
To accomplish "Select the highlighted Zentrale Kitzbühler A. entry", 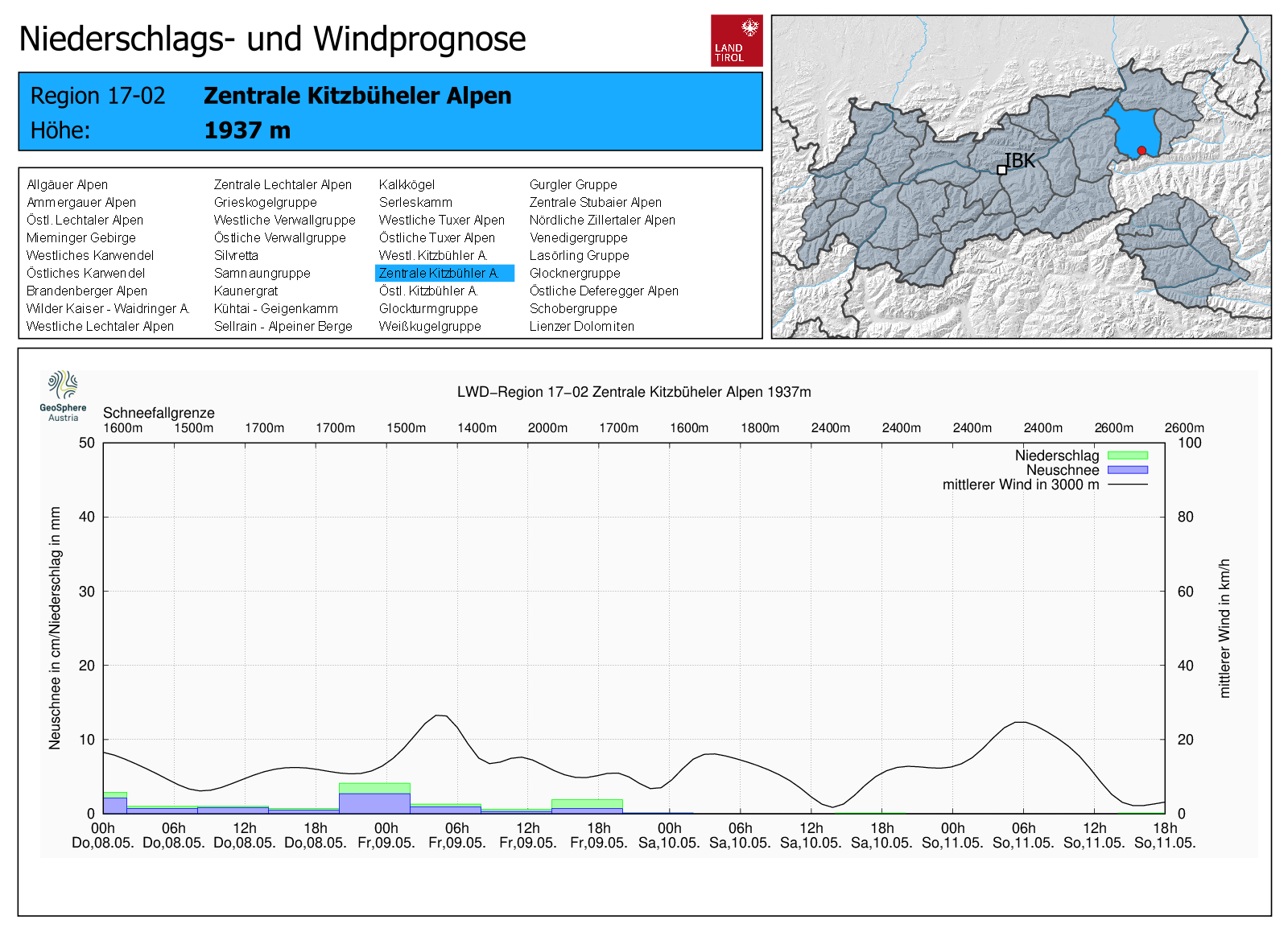I will pyautogui.click(x=444, y=274).
